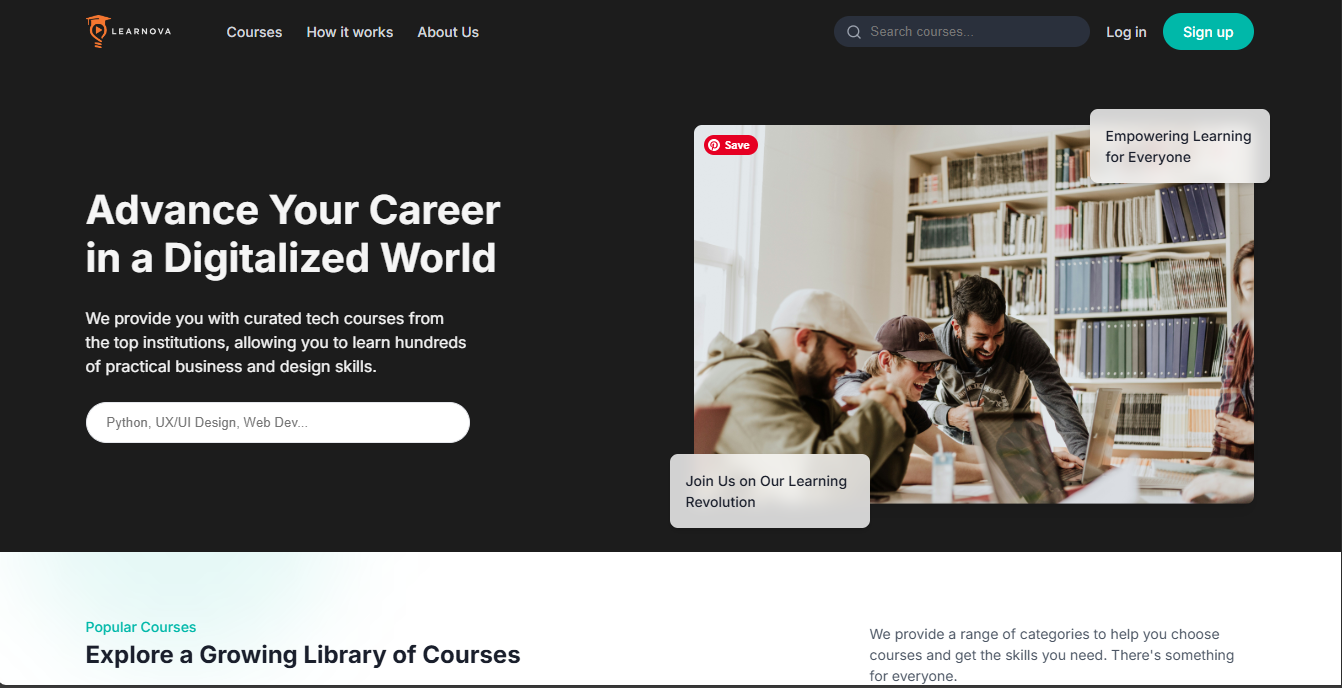1342x688 pixels.
Task: Click the Log in link
Action: tap(1126, 32)
